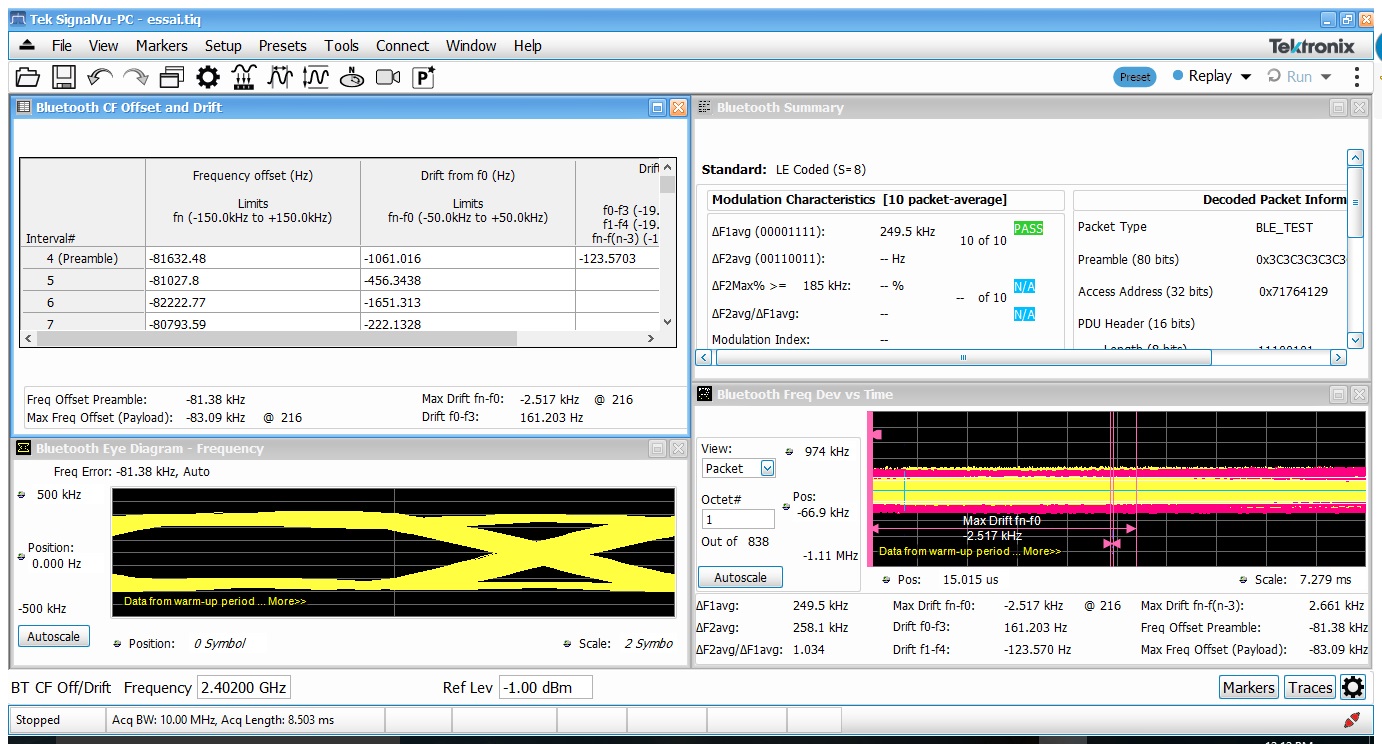Open the Run dropdown arrow
This screenshot has height=744, width=1382.
click(x=1329, y=75)
